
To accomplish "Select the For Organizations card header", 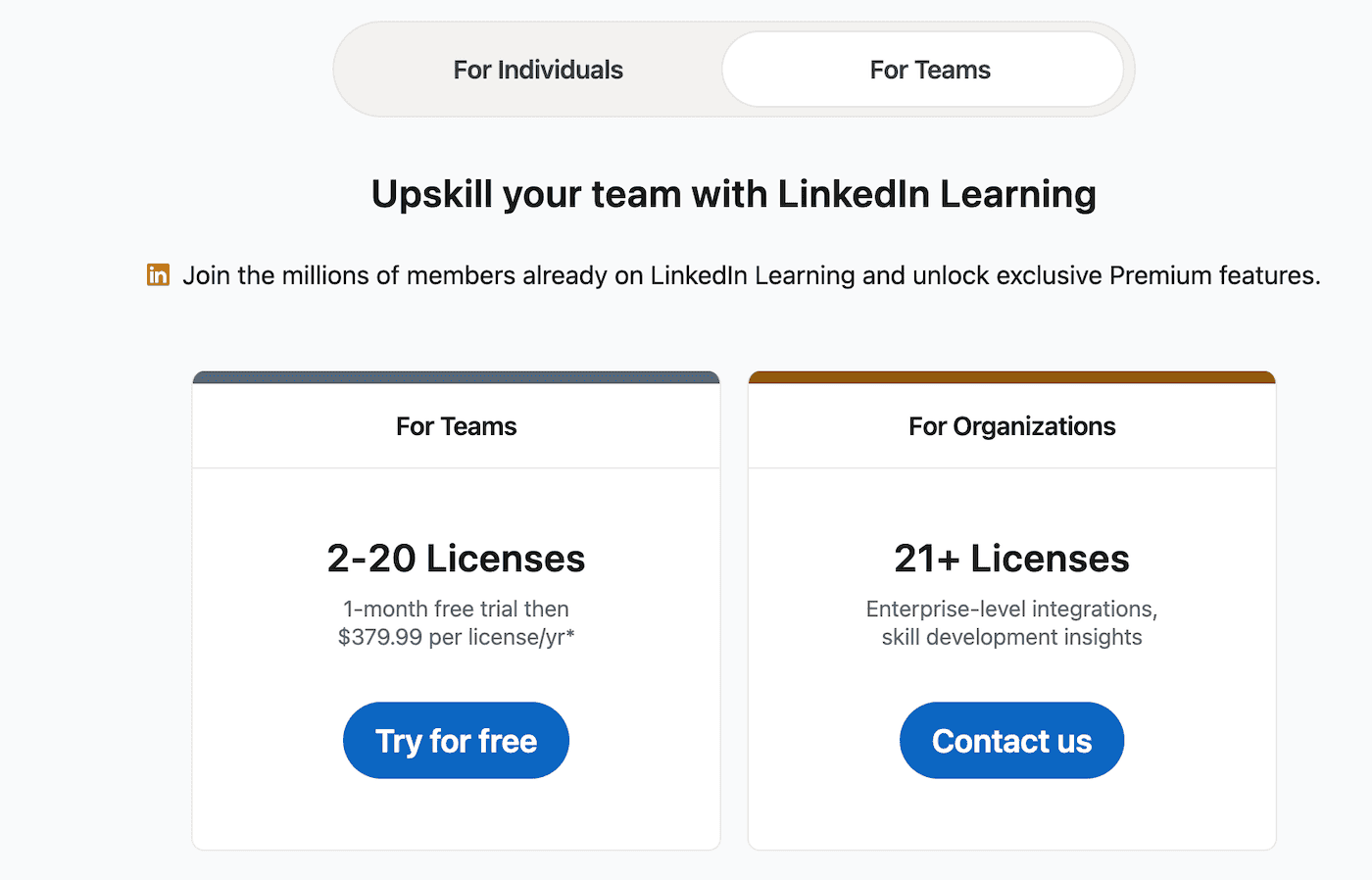I will [1011, 425].
